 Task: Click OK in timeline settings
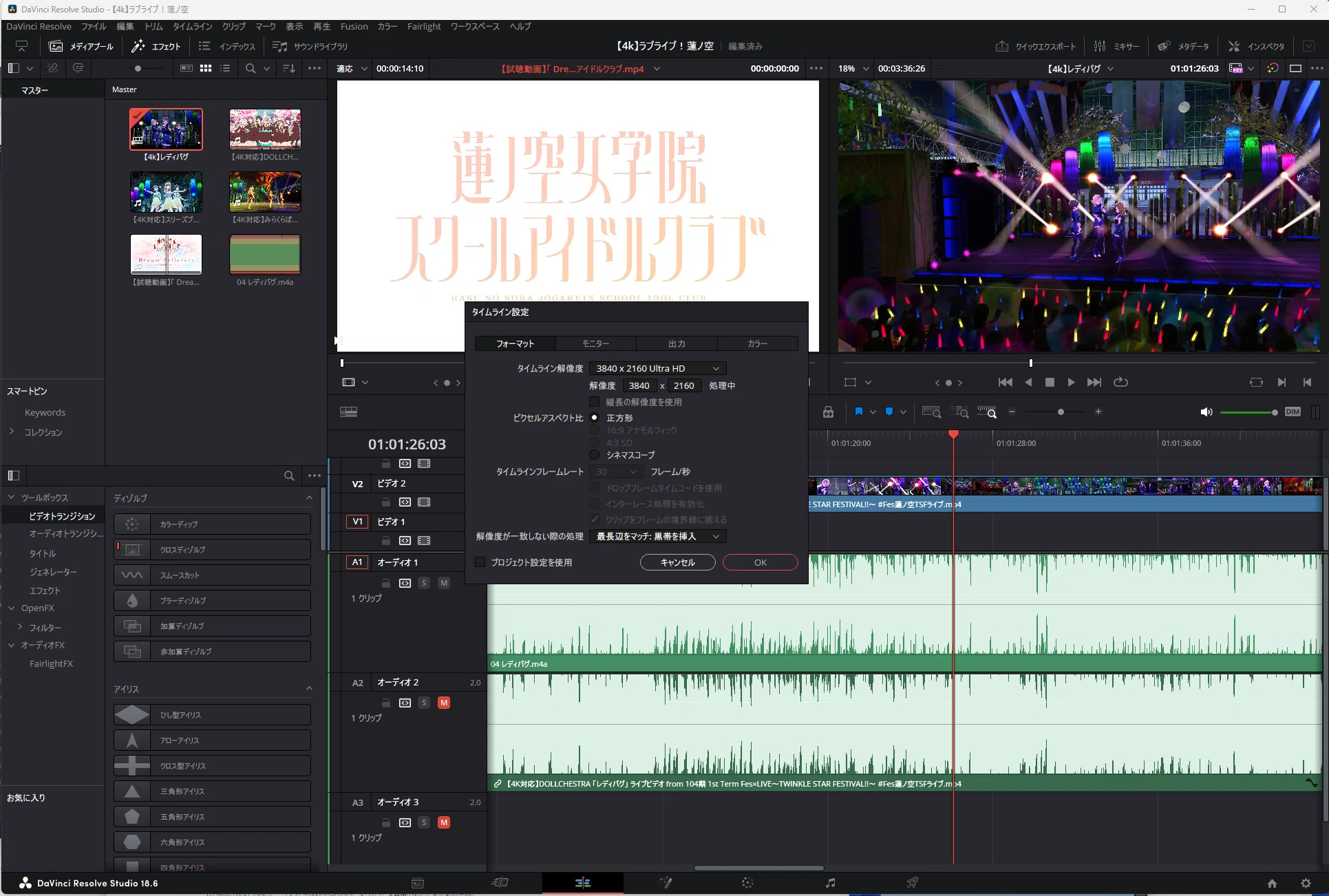[x=760, y=562]
